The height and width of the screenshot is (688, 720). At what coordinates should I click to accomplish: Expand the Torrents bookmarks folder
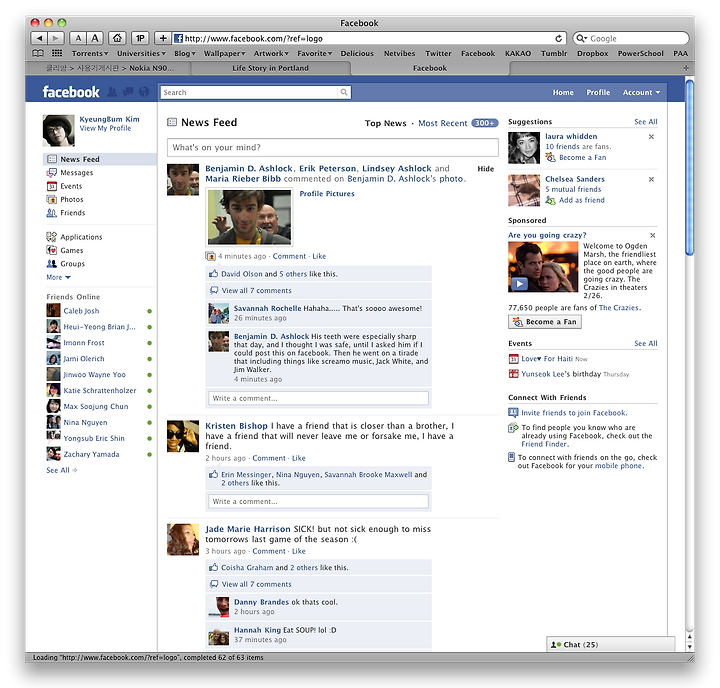pos(90,53)
